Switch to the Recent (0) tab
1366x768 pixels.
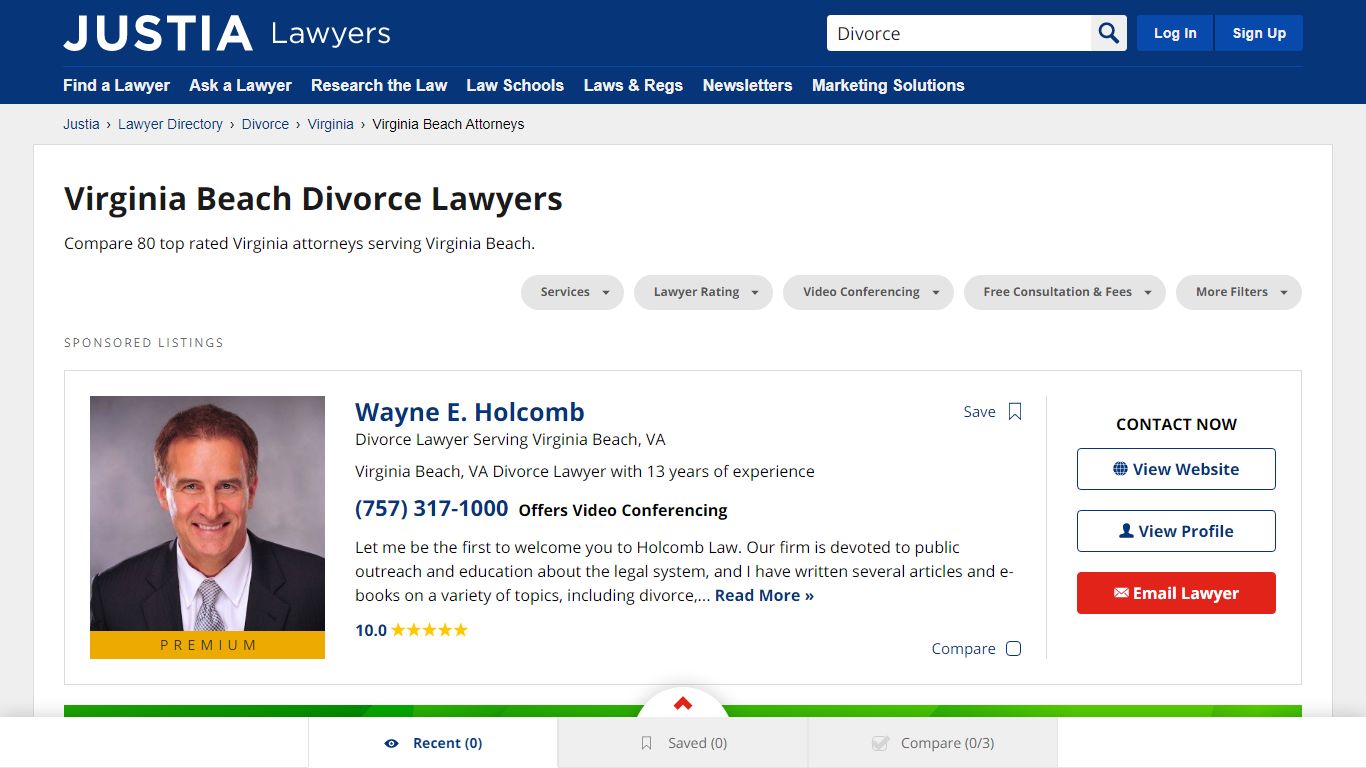click(433, 743)
